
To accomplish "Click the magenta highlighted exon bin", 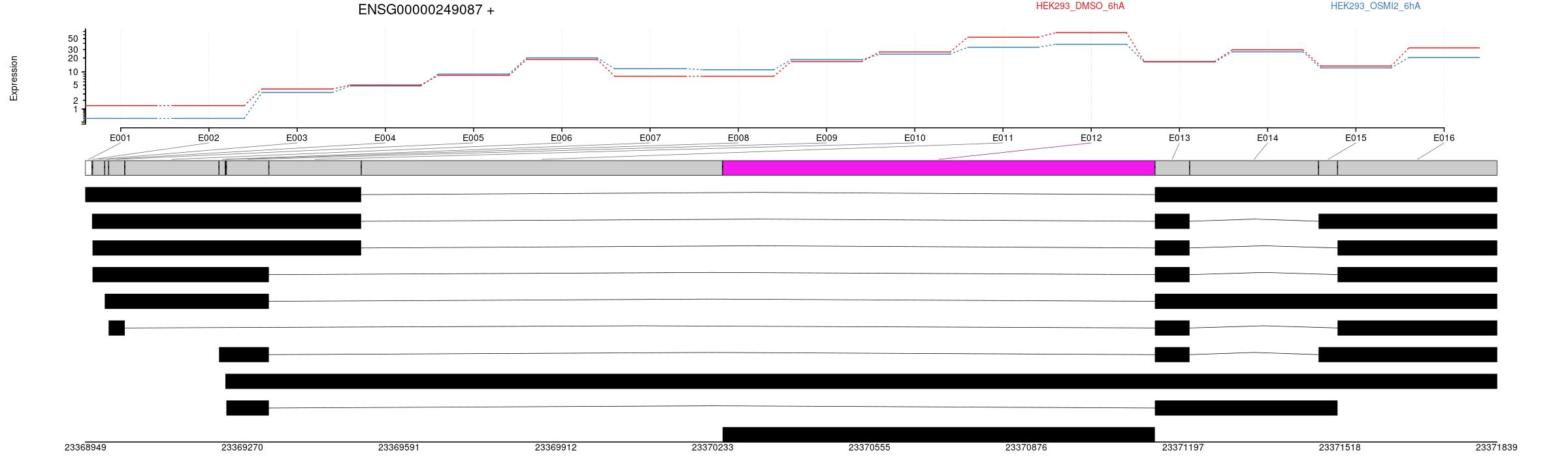I will pyautogui.click(x=939, y=168).
